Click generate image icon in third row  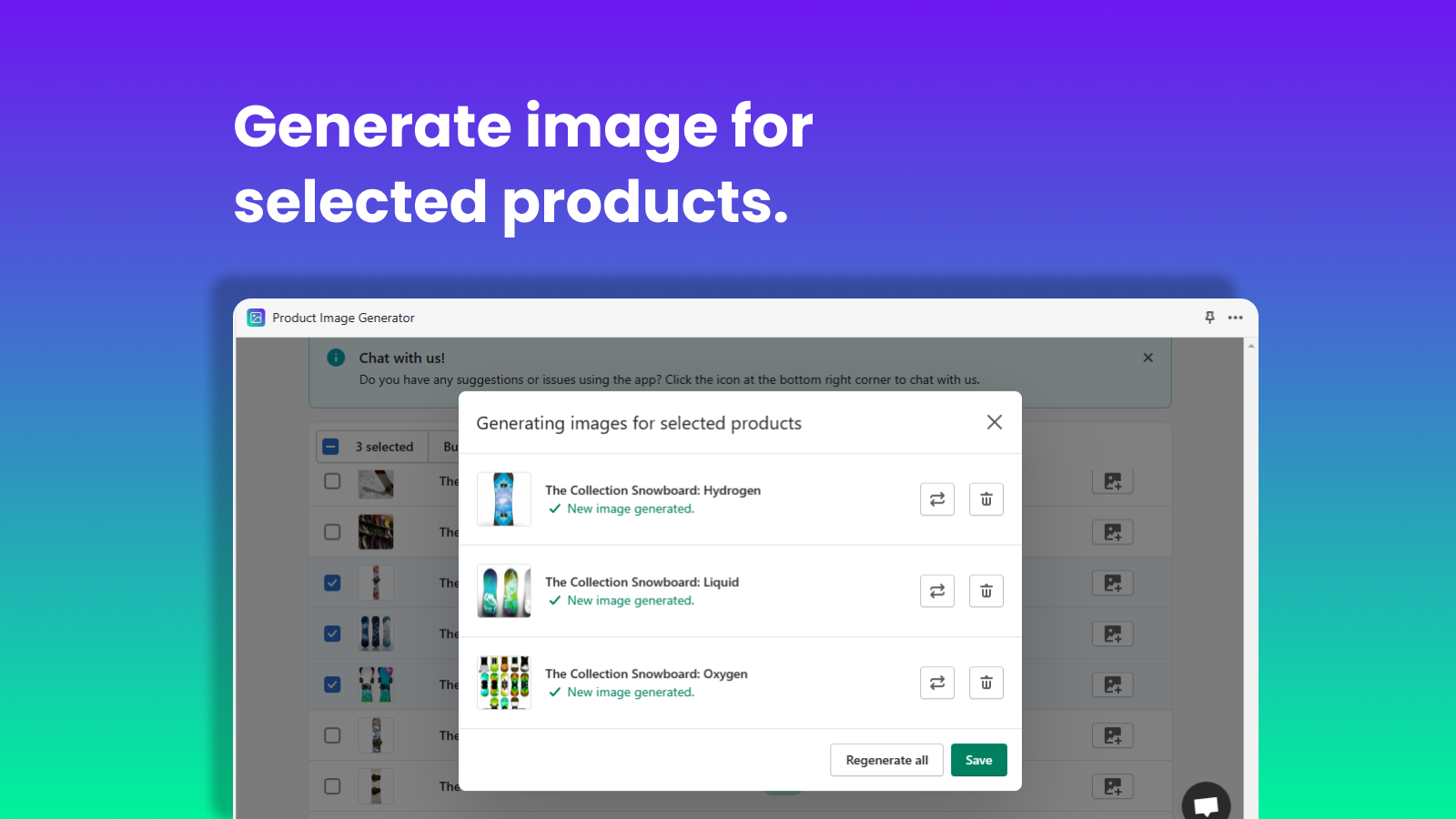[x=1113, y=583]
